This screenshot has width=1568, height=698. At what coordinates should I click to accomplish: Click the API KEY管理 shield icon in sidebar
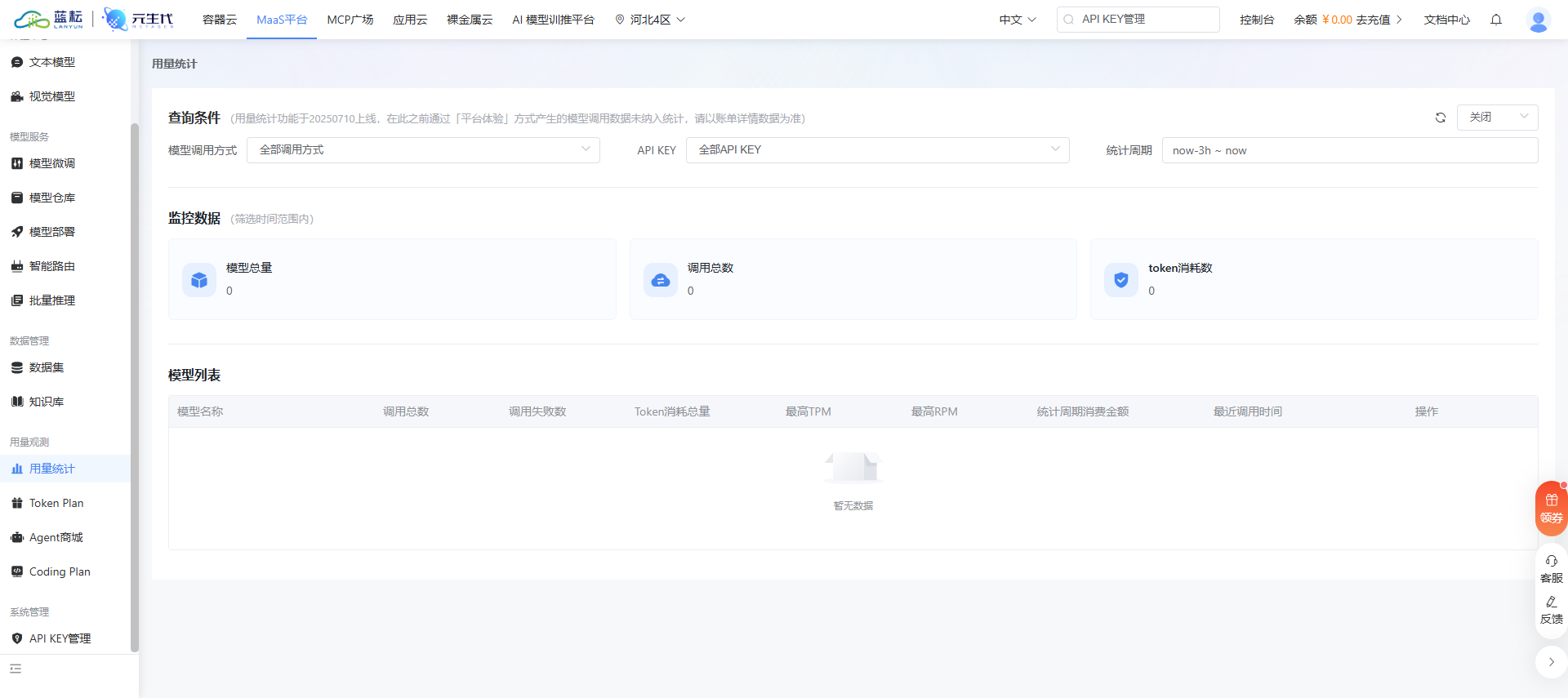click(x=17, y=638)
